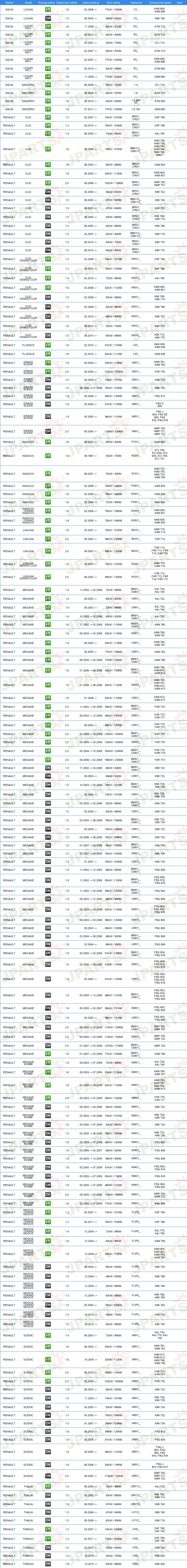Click petrol icon in Megane 169kW/230KM row

pos(48,760)
